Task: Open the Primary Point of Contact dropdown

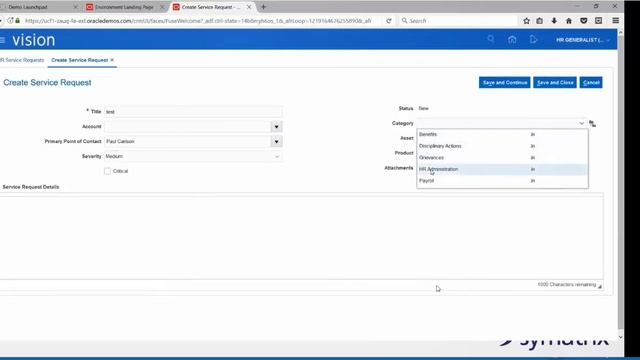Action: 276,142
